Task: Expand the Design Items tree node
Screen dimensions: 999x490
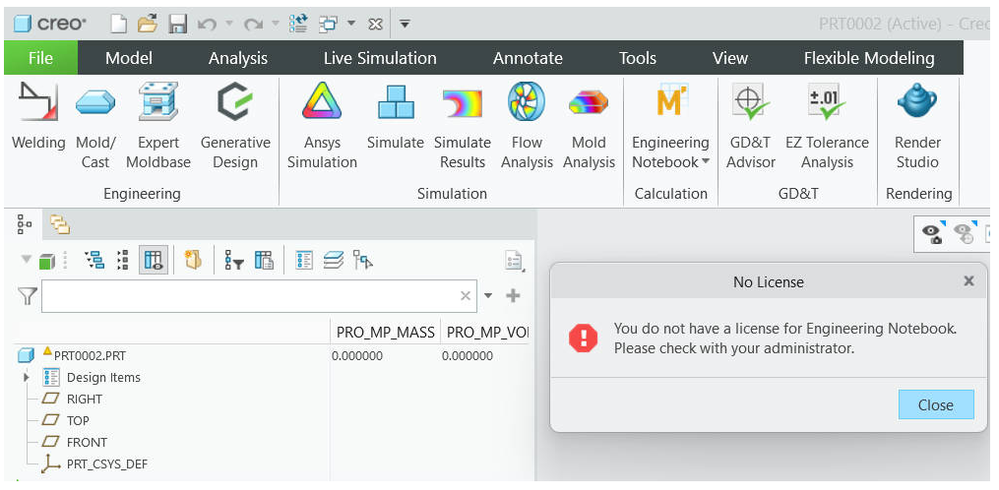Action: [27, 378]
